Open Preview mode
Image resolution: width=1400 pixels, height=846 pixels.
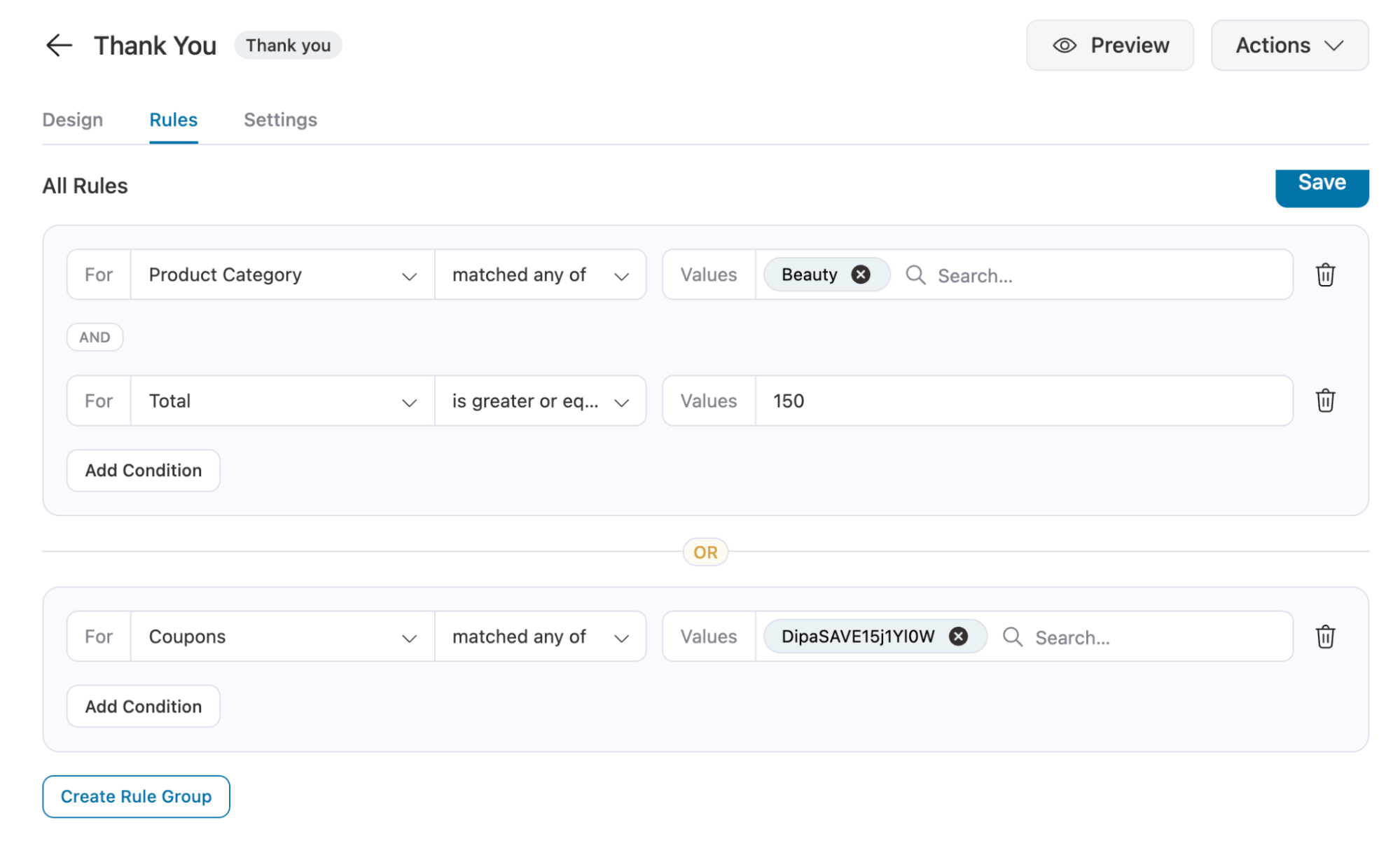[x=1113, y=44]
